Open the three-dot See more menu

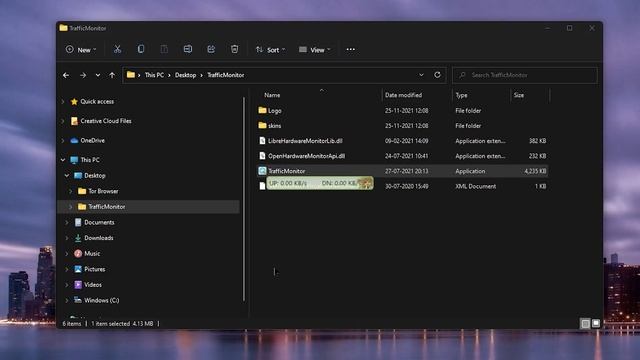point(351,49)
